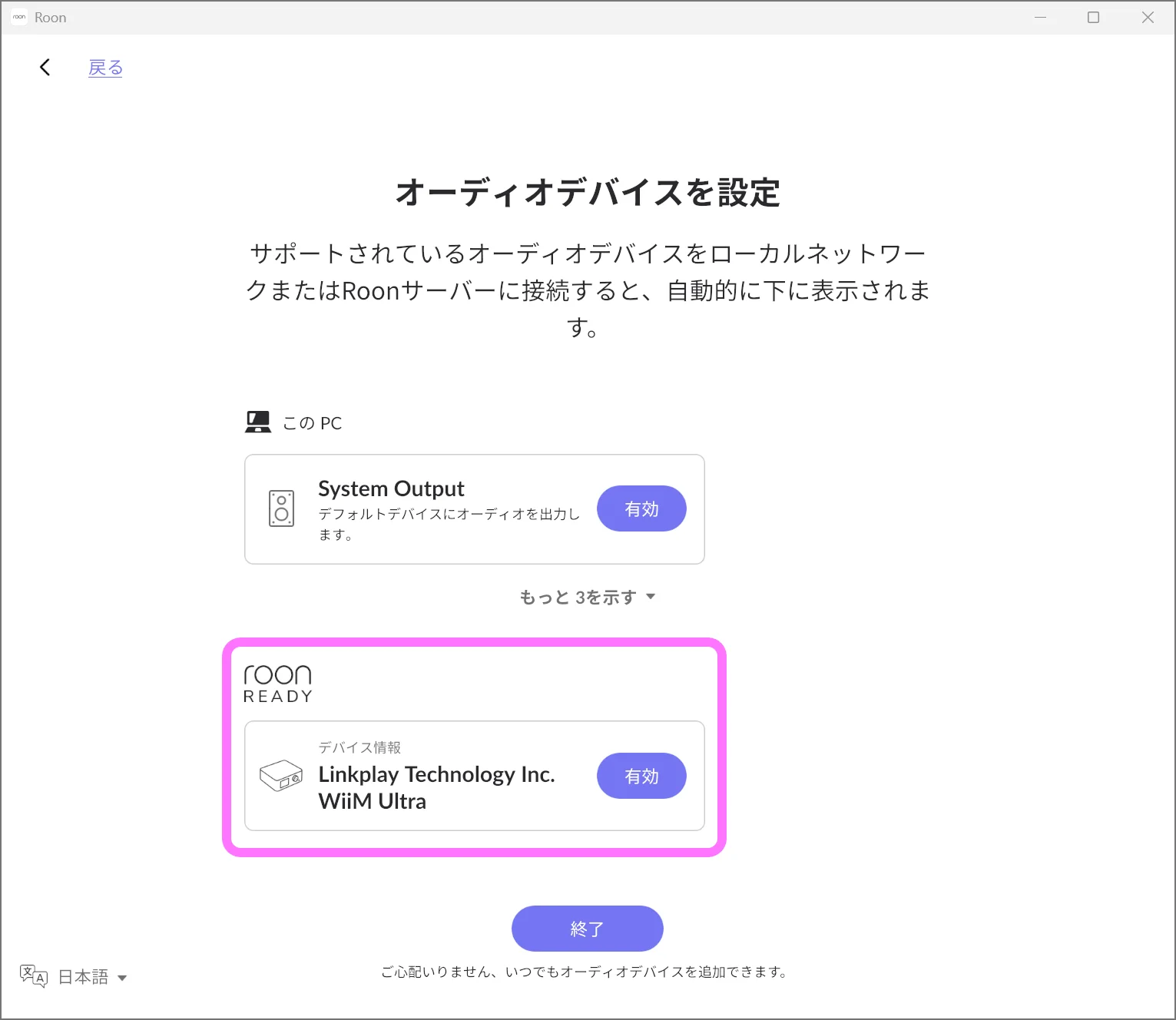Image resolution: width=1176 pixels, height=1020 pixels.
Task: Click the WiiM Ultra streamer device icon
Action: pyautogui.click(x=281, y=776)
